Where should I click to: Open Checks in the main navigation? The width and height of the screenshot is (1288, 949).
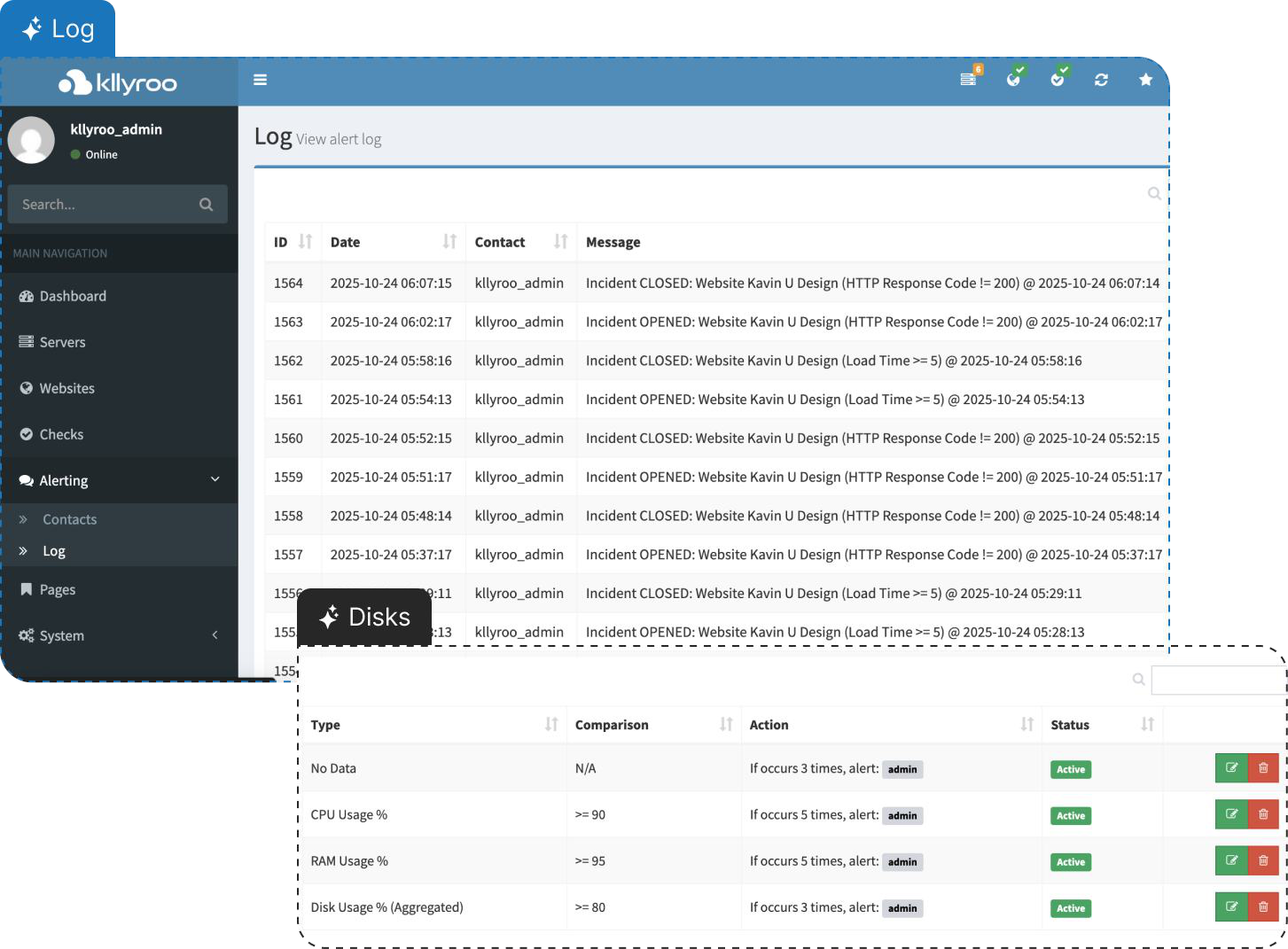tap(119, 434)
